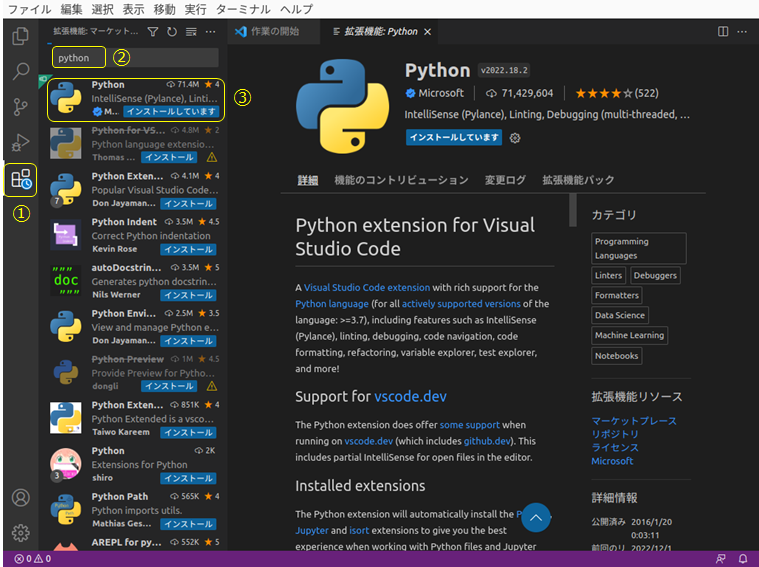The image size is (759, 567).
Task: Close the 拡張機能: Python editor tab
Action: pos(428,31)
